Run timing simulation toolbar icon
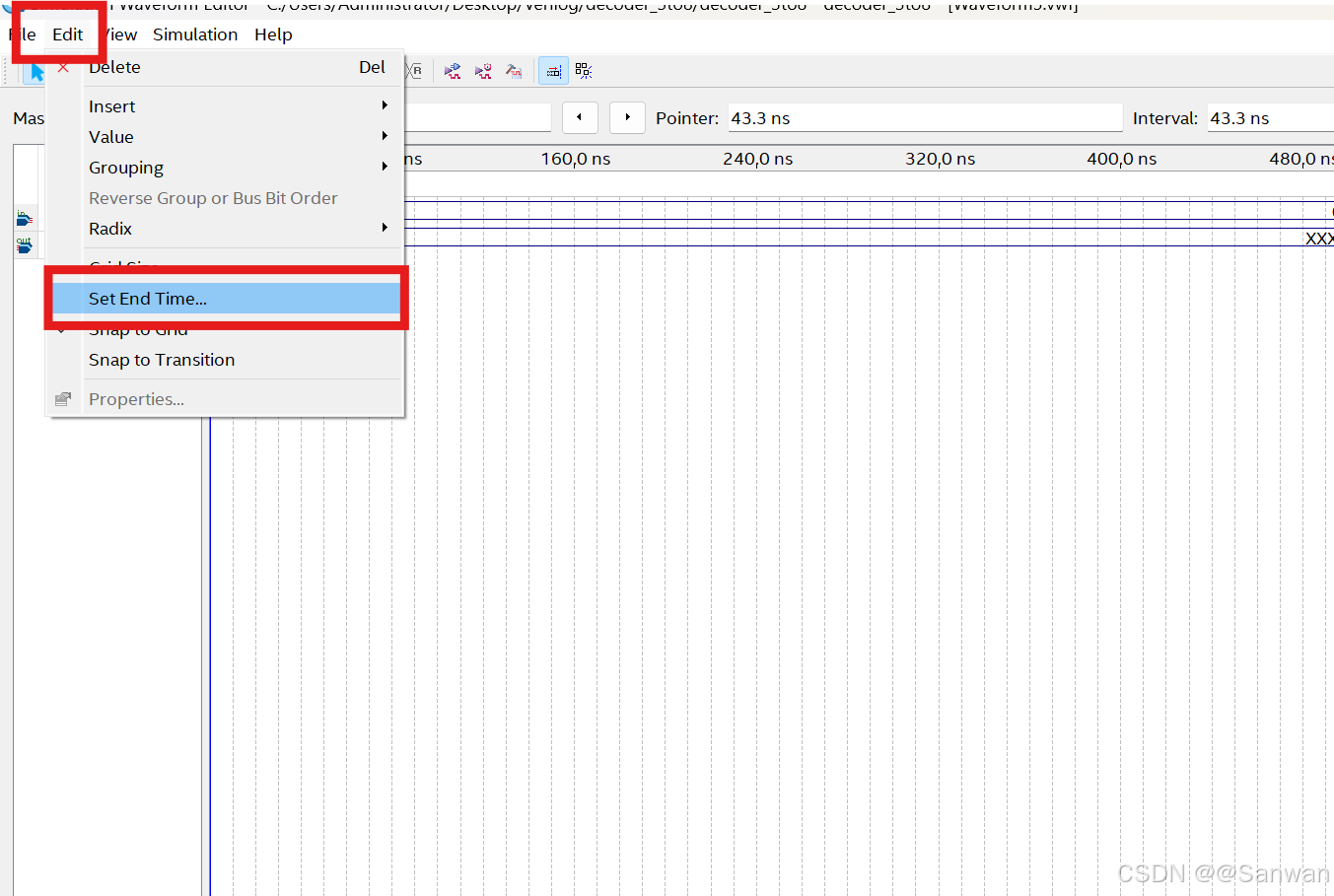The image size is (1334, 896). (483, 71)
